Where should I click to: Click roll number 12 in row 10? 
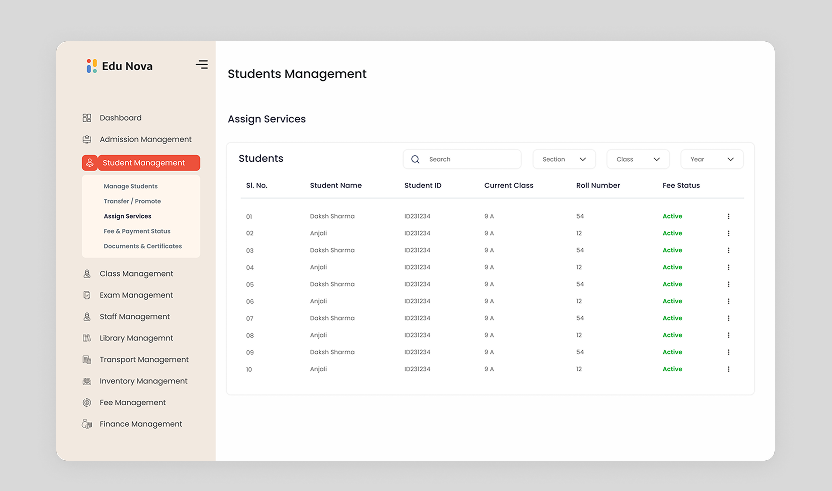579,369
